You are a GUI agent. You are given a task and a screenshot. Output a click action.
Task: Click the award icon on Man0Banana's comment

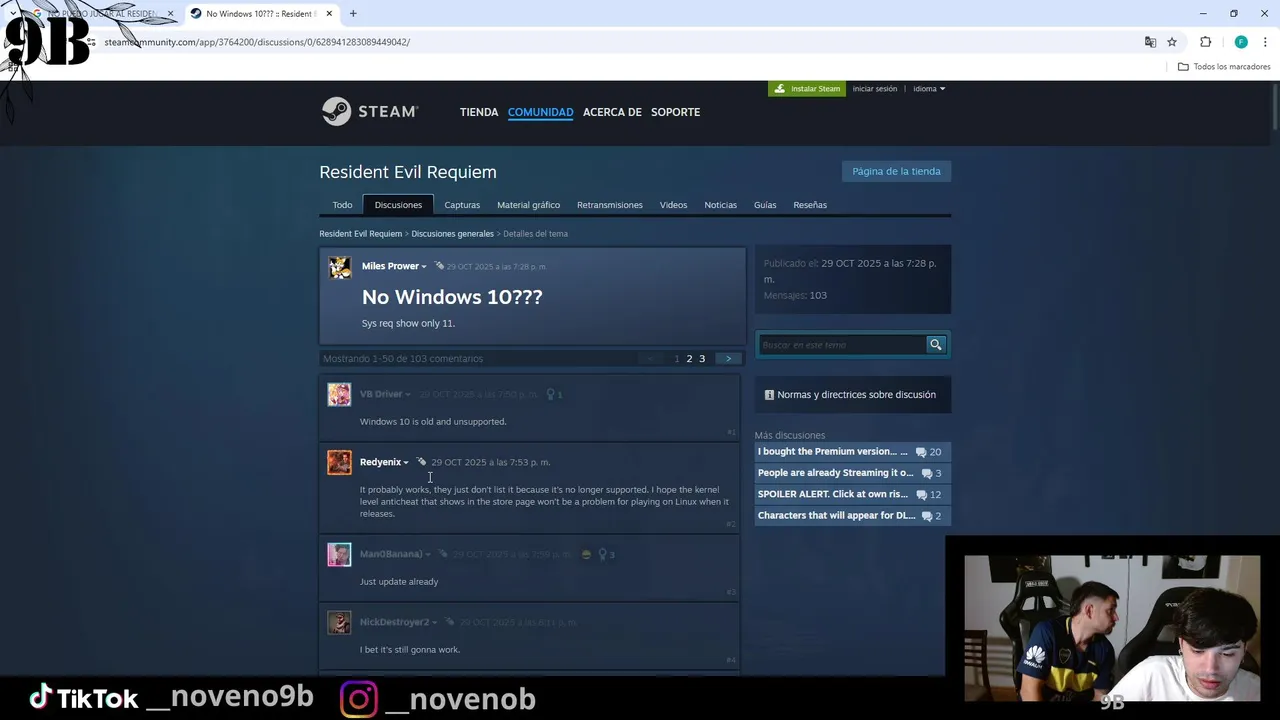click(602, 554)
